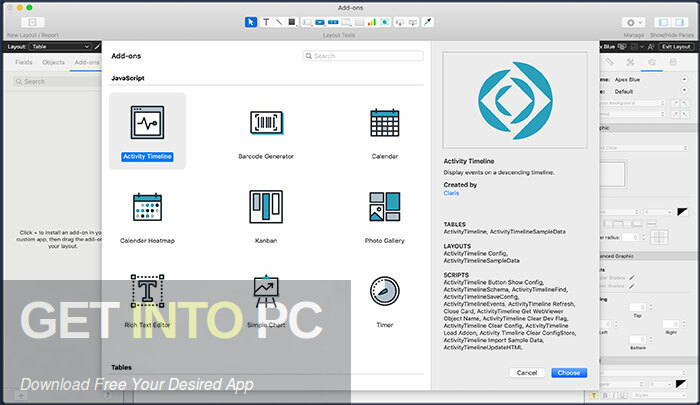The width and height of the screenshot is (700, 405).
Task: Click the Cancel button
Action: (527, 372)
